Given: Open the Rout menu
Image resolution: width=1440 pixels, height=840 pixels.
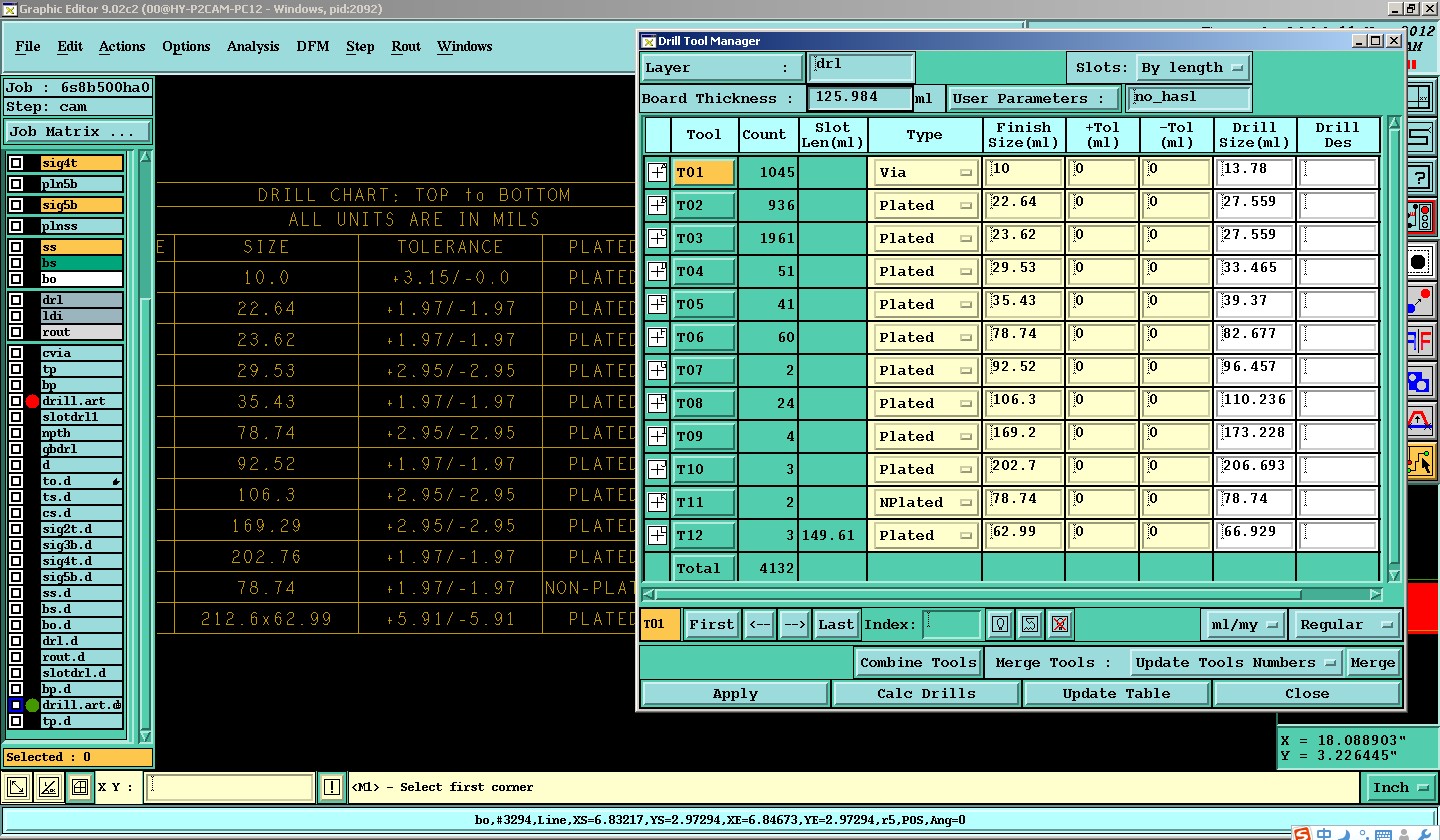Looking at the screenshot, I should (406, 46).
